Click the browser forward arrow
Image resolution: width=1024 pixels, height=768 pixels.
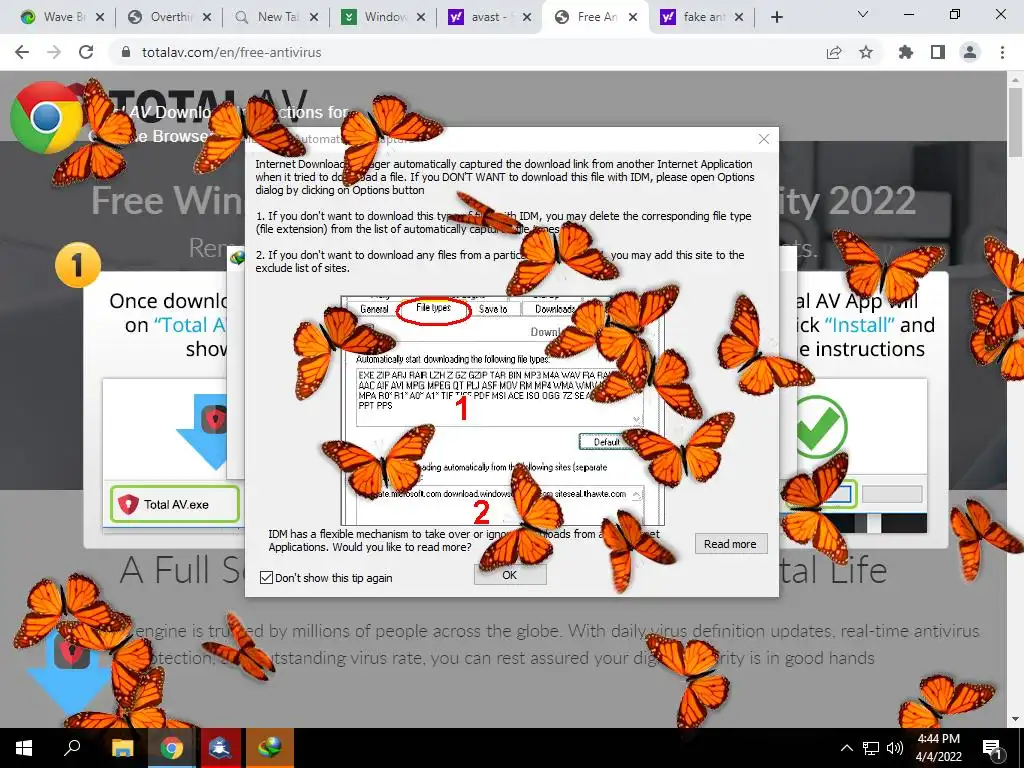54,52
